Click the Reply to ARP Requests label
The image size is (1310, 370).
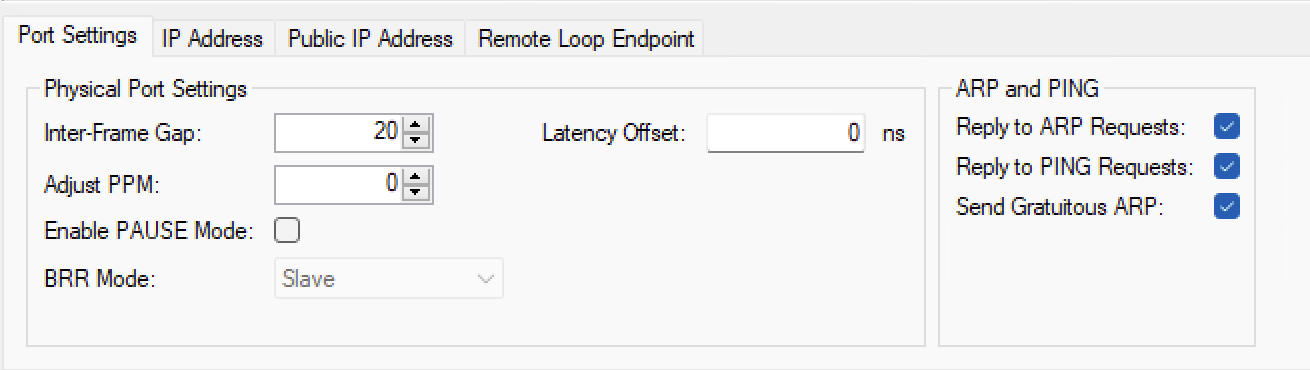pyautogui.click(x=1071, y=127)
